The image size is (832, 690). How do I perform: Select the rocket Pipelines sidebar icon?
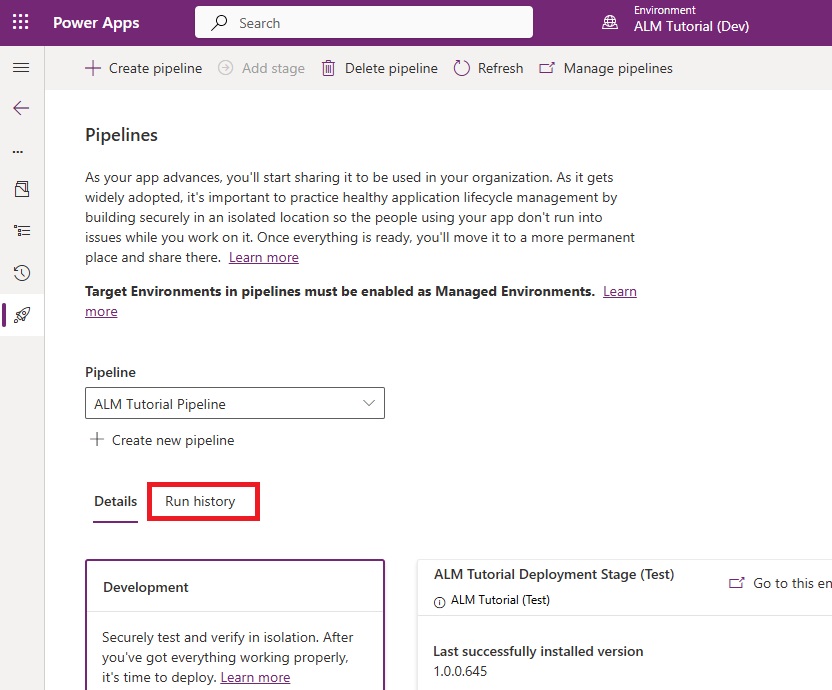click(x=22, y=315)
